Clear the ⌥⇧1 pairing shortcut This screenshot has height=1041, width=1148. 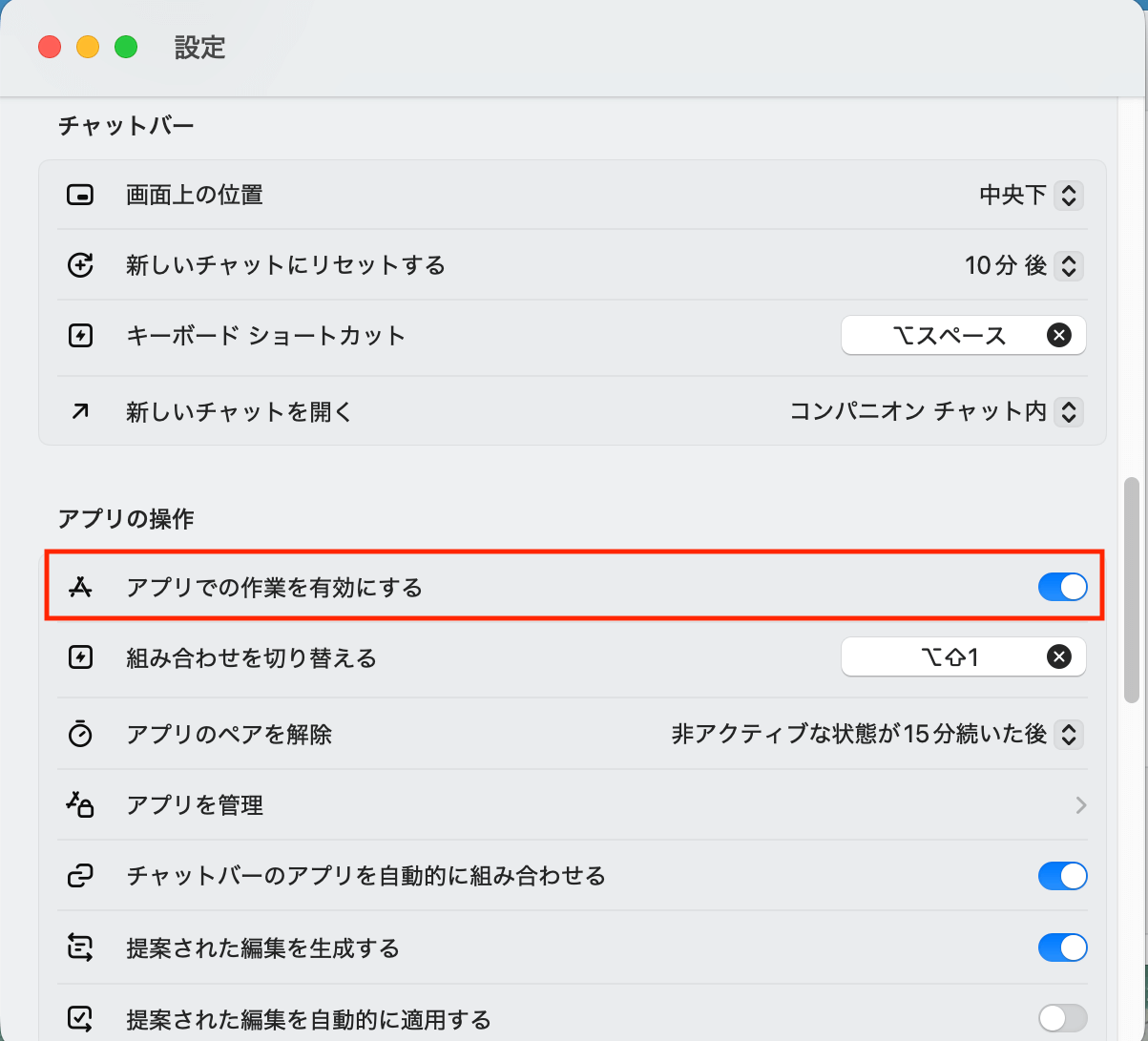(1058, 657)
